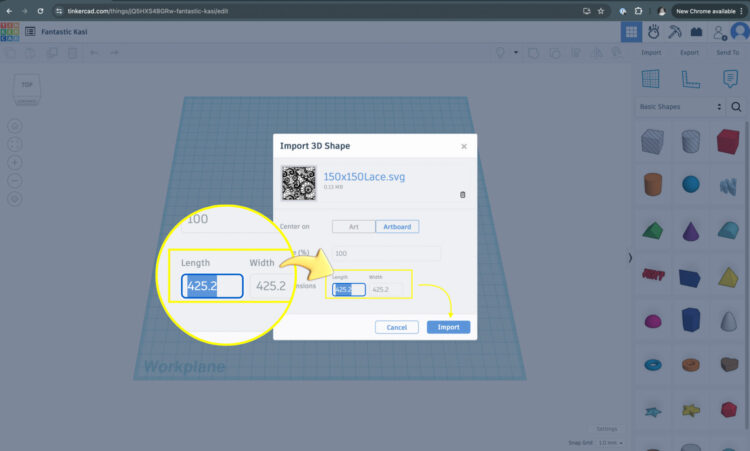Viewport: 750px width, 451px height.
Task: Click the Width dimension input field
Action: (386, 290)
